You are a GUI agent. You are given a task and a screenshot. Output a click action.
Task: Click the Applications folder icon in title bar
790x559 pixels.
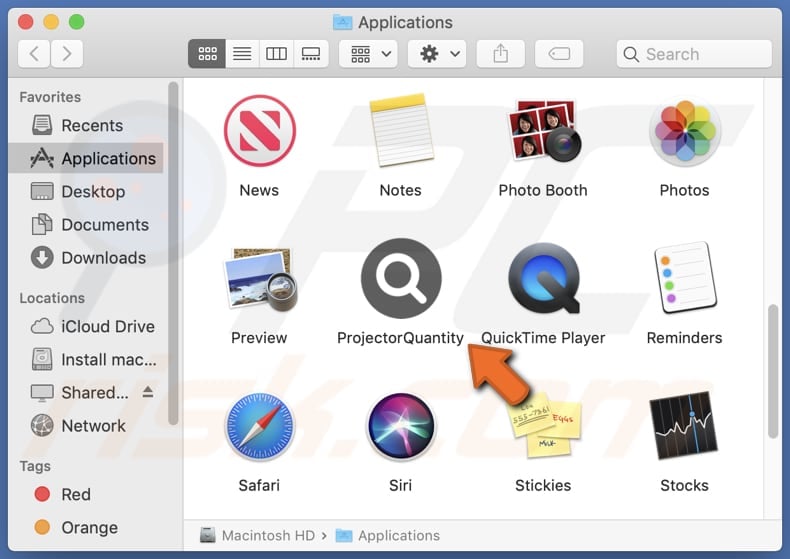tap(343, 22)
